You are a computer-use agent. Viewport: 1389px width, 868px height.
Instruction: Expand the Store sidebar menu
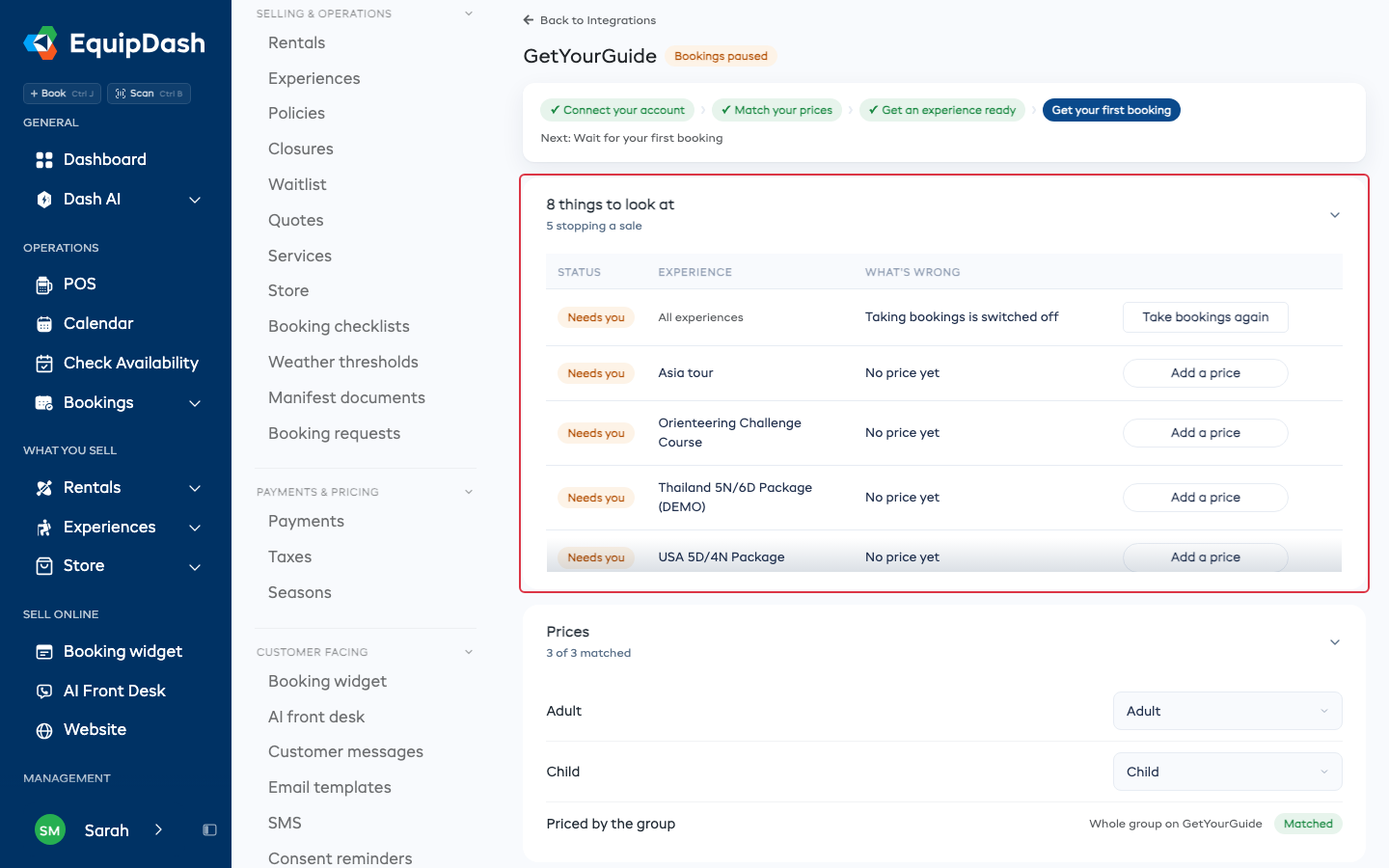(195, 567)
